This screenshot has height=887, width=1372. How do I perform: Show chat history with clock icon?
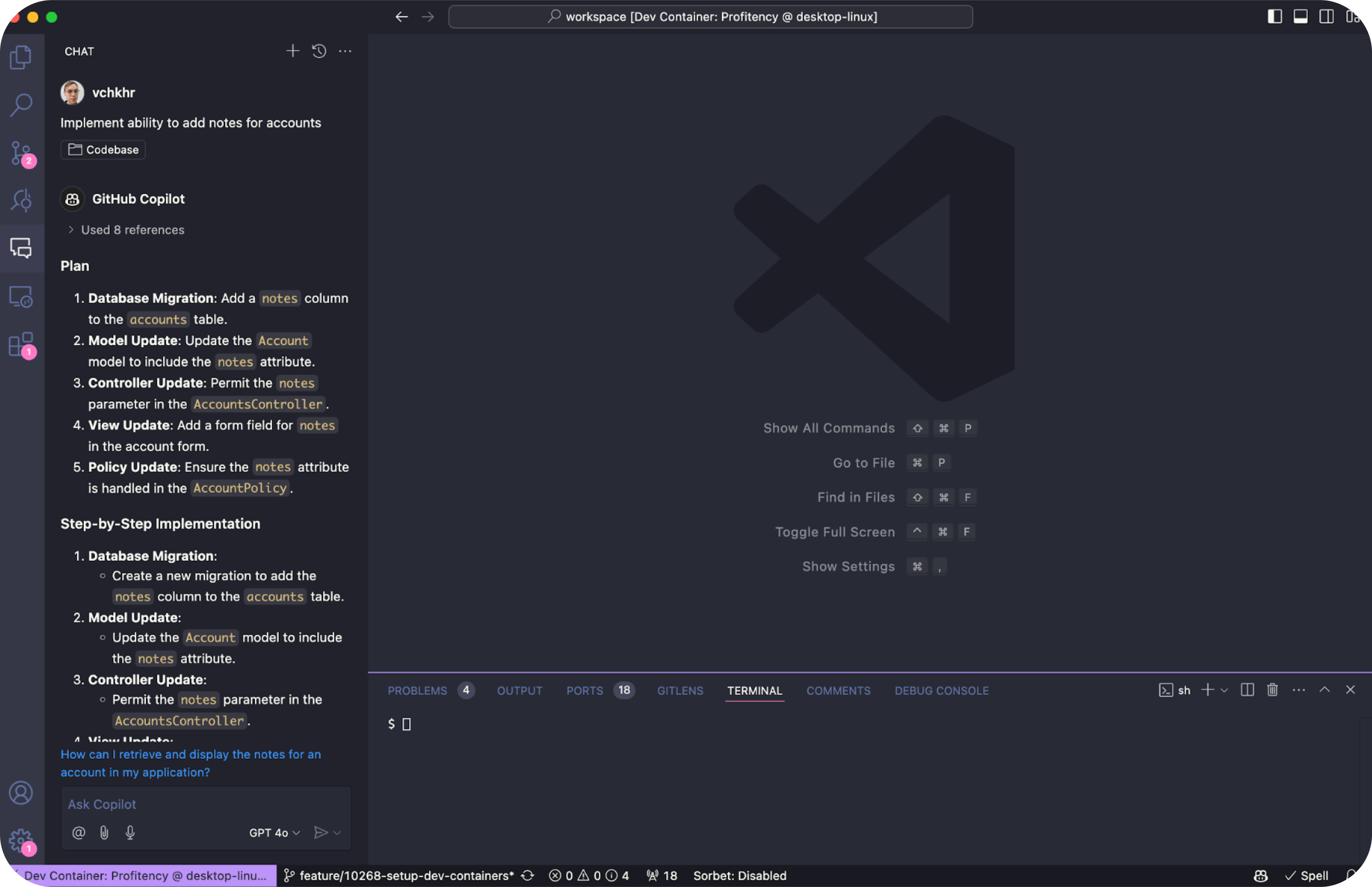tap(319, 51)
